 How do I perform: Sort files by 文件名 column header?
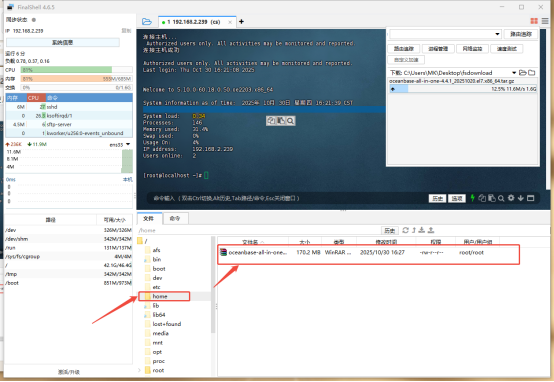(x=253, y=242)
